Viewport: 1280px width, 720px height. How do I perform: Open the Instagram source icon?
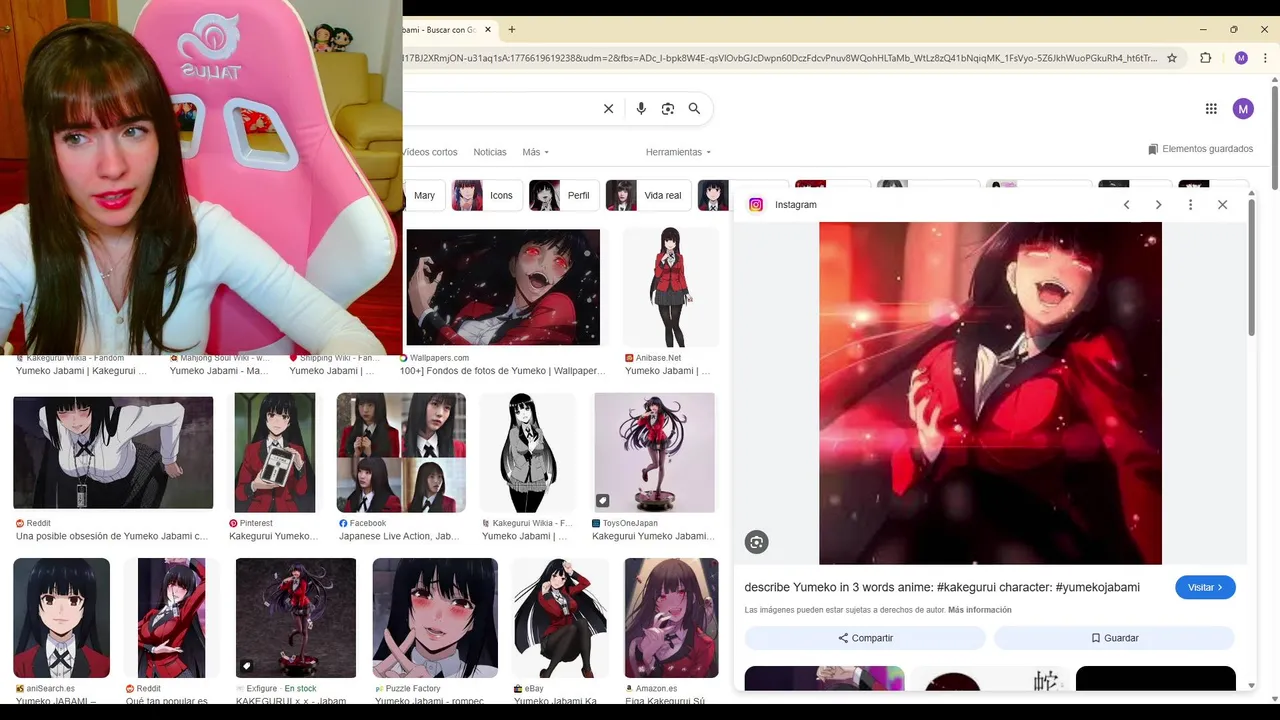[x=756, y=205]
